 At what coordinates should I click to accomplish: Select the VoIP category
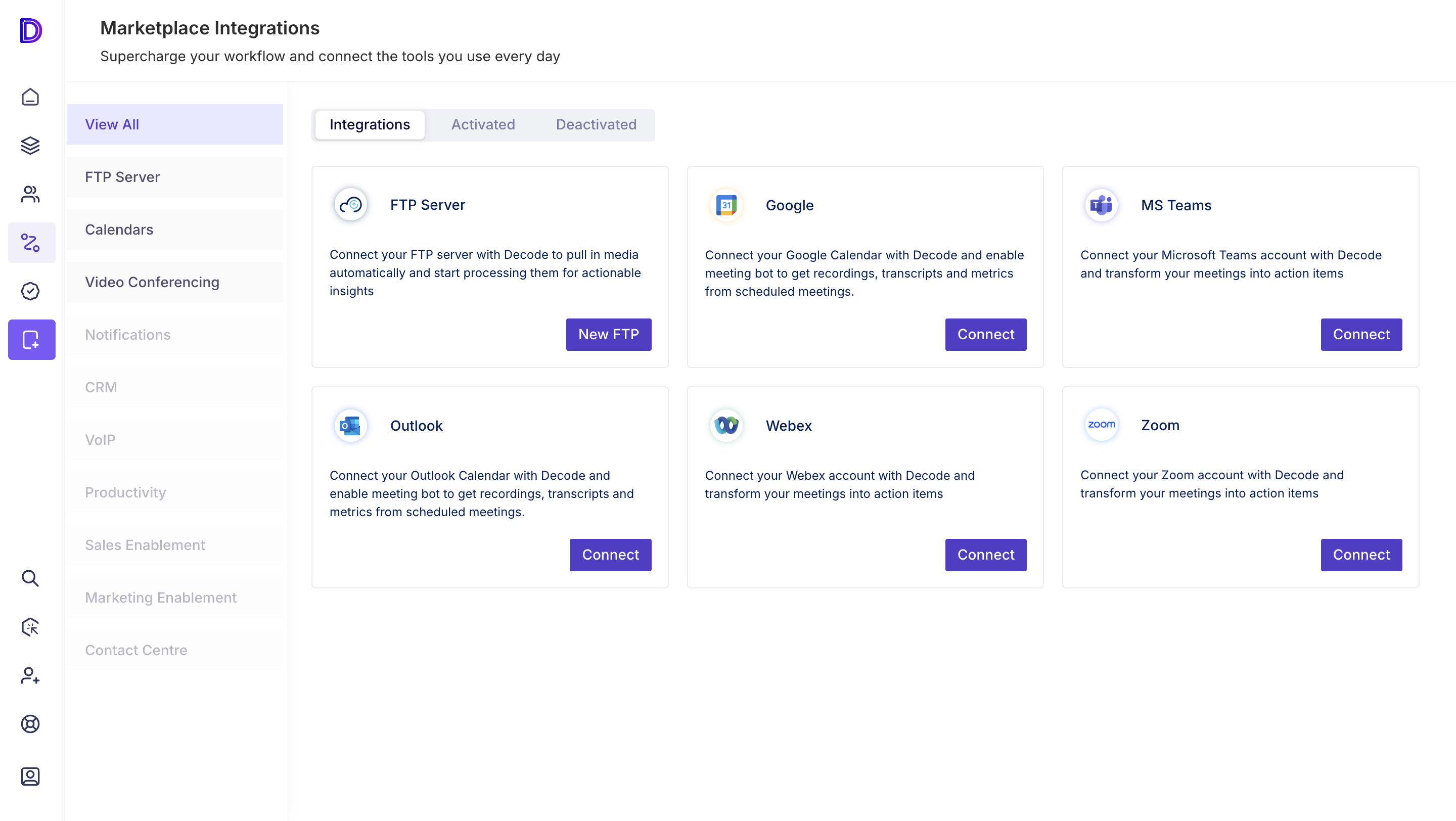174,440
